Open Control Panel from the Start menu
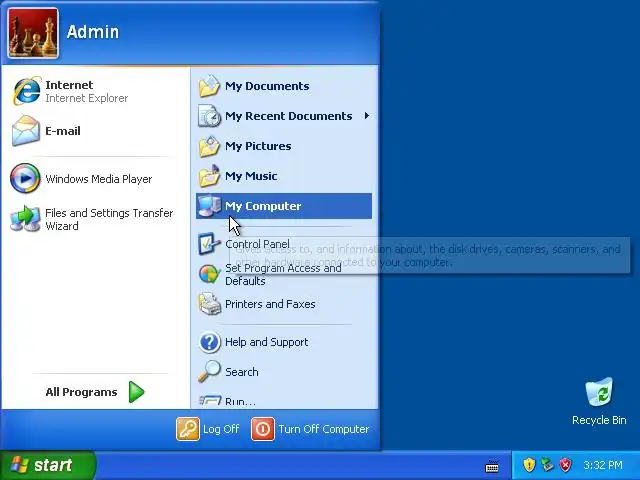 click(284, 244)
